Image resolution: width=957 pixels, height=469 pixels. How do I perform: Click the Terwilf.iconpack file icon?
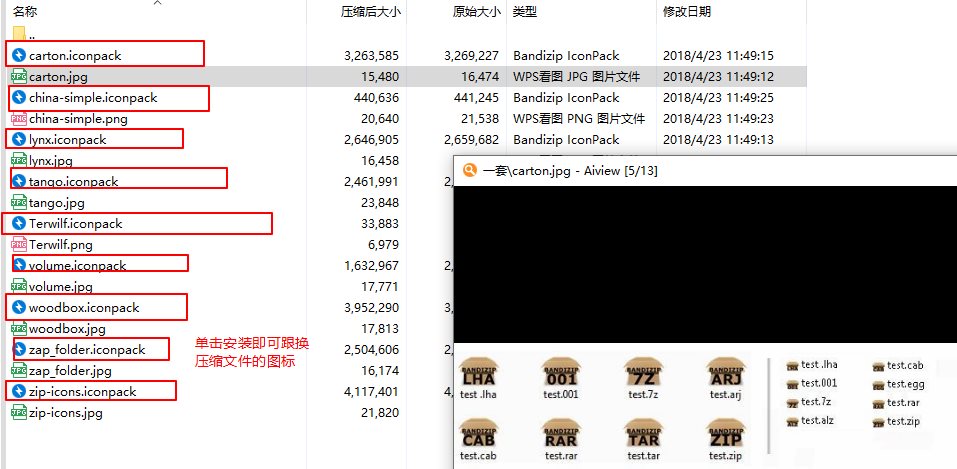point(19,224)
